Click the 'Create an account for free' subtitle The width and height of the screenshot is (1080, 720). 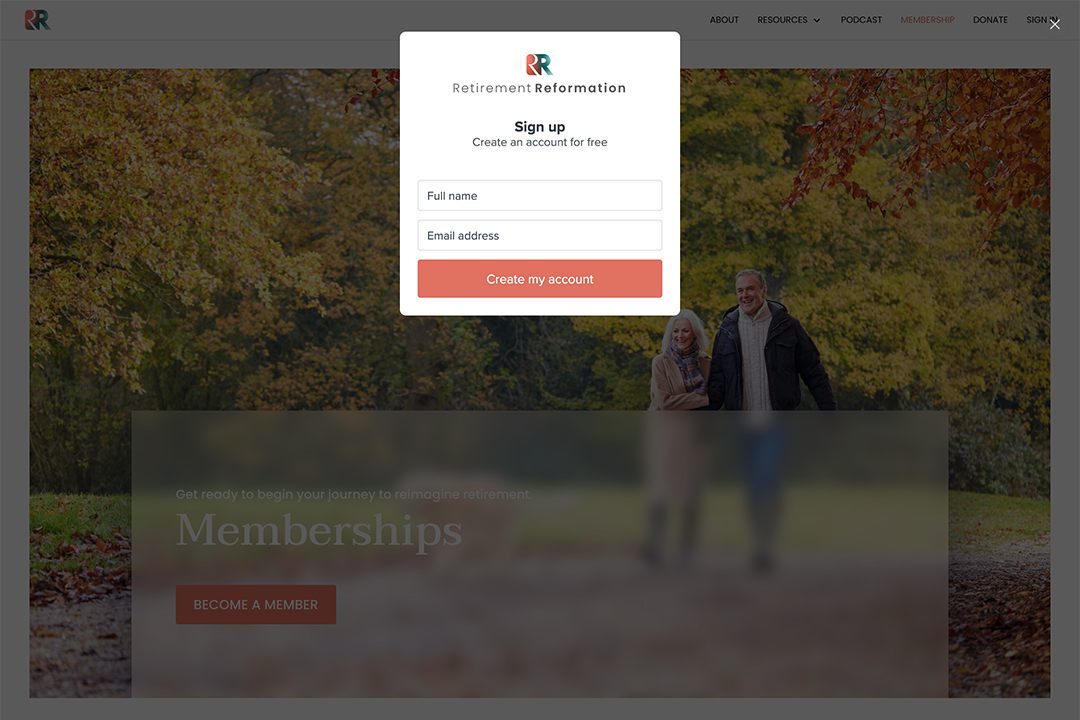[x=539, y=143]
